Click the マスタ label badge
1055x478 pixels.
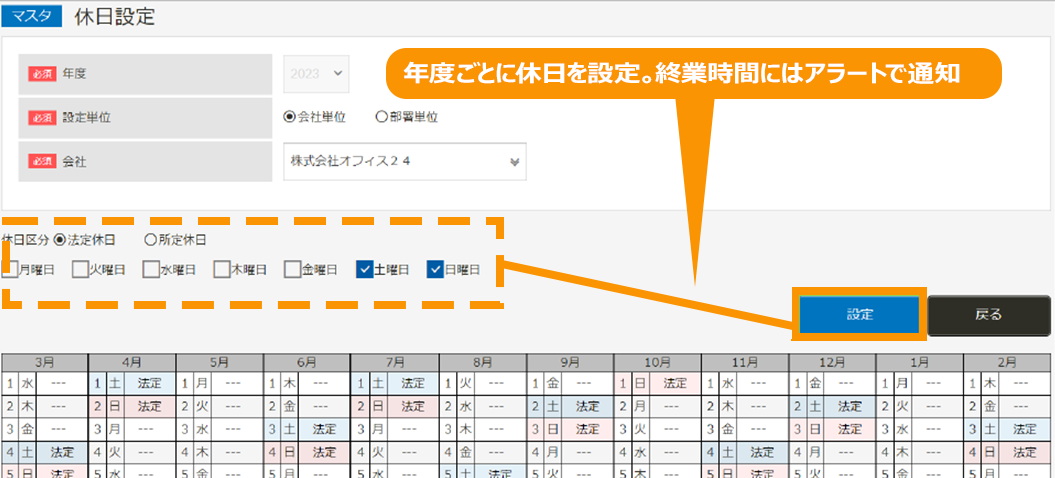click(35, 17)
